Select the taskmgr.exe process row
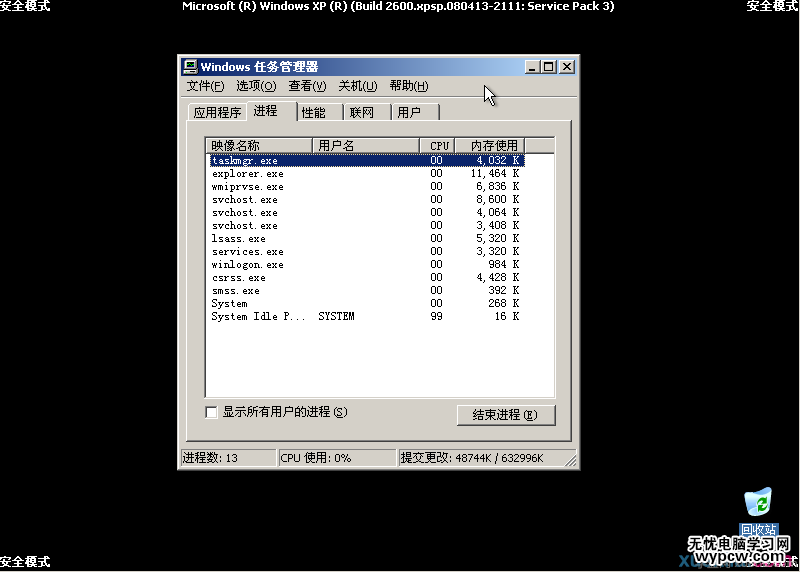Viewport: 800px width, 572px height. point(367,160)
